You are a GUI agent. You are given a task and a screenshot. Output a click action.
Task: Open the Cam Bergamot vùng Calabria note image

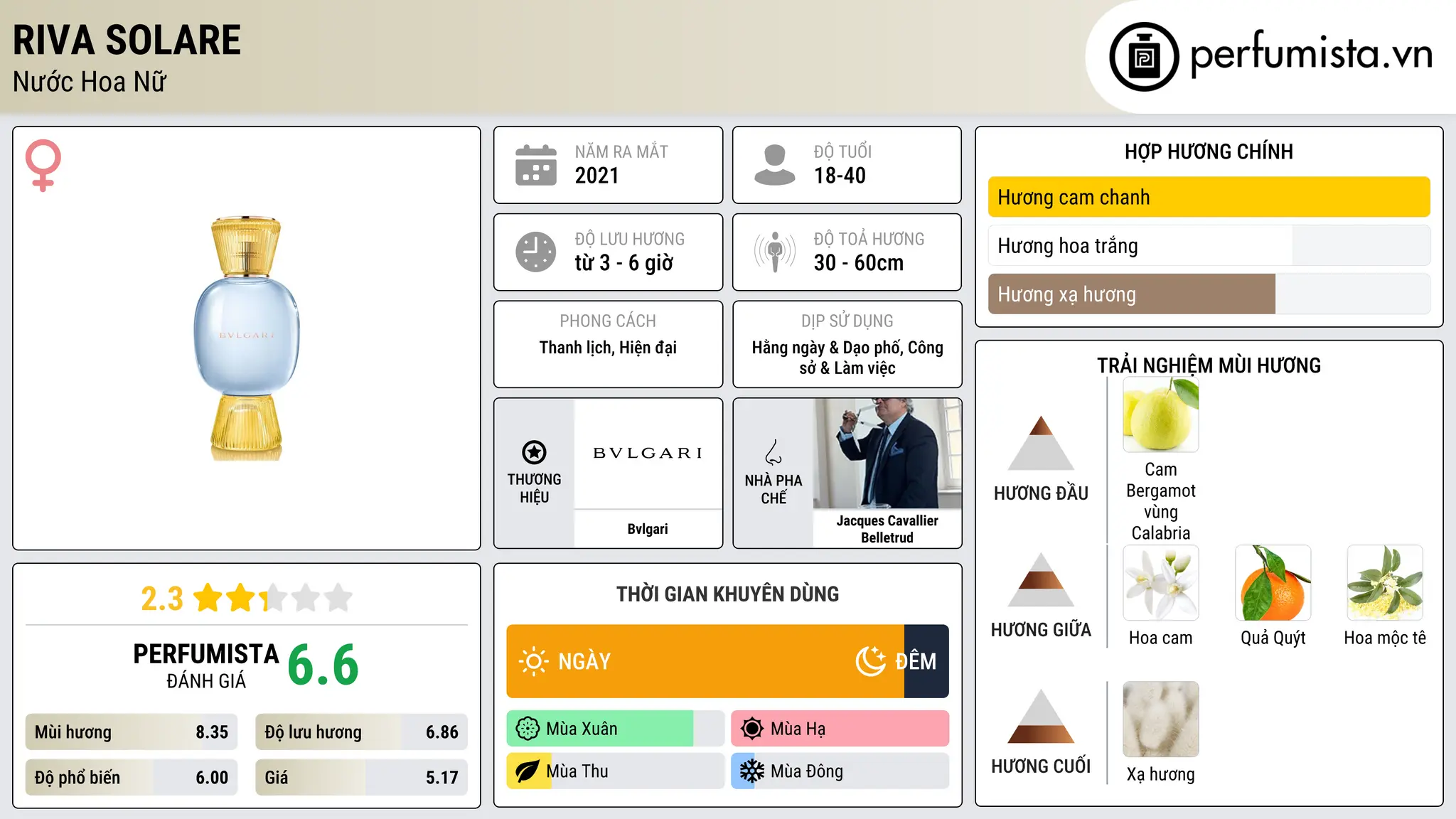pyautogui.click(x=1161, y=415)
